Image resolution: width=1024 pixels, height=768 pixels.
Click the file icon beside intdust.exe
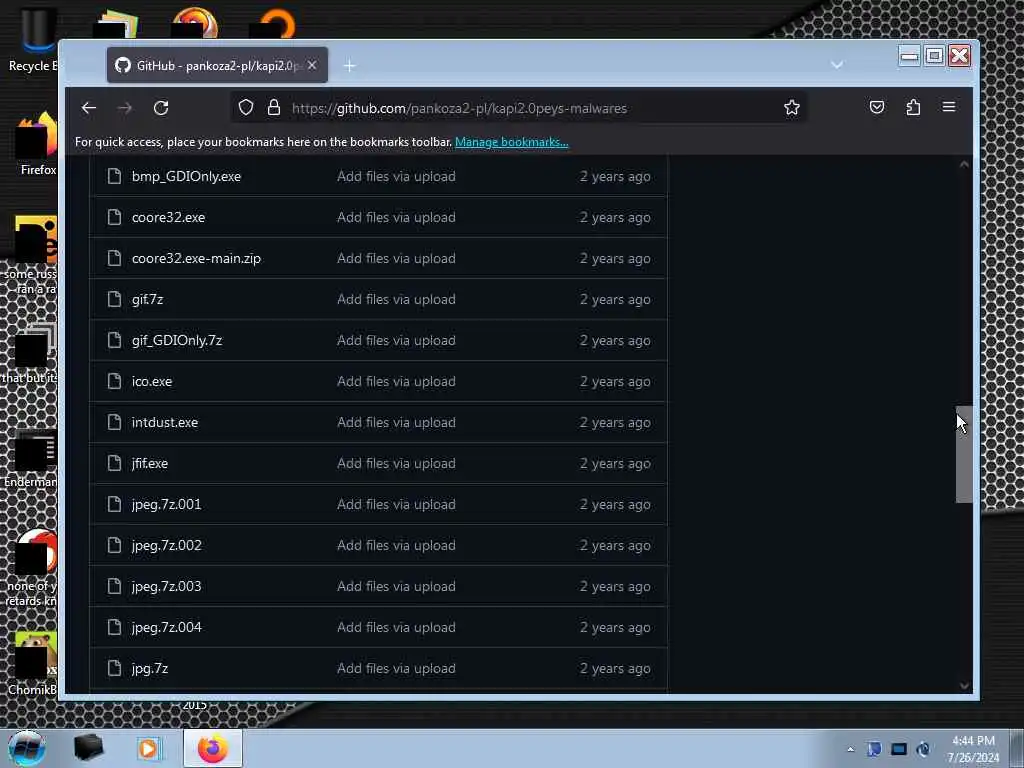tap(114, 423)
